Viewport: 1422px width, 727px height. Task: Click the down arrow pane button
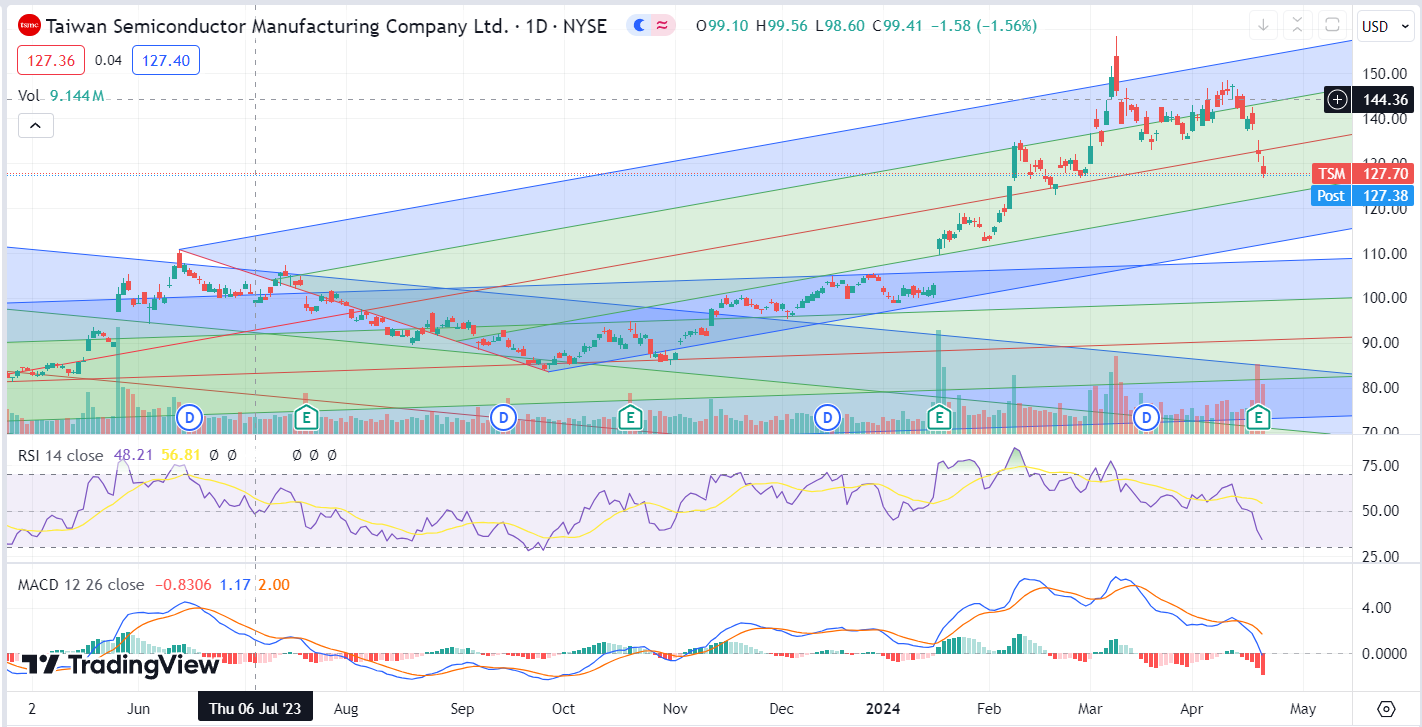click(1263, 25)
